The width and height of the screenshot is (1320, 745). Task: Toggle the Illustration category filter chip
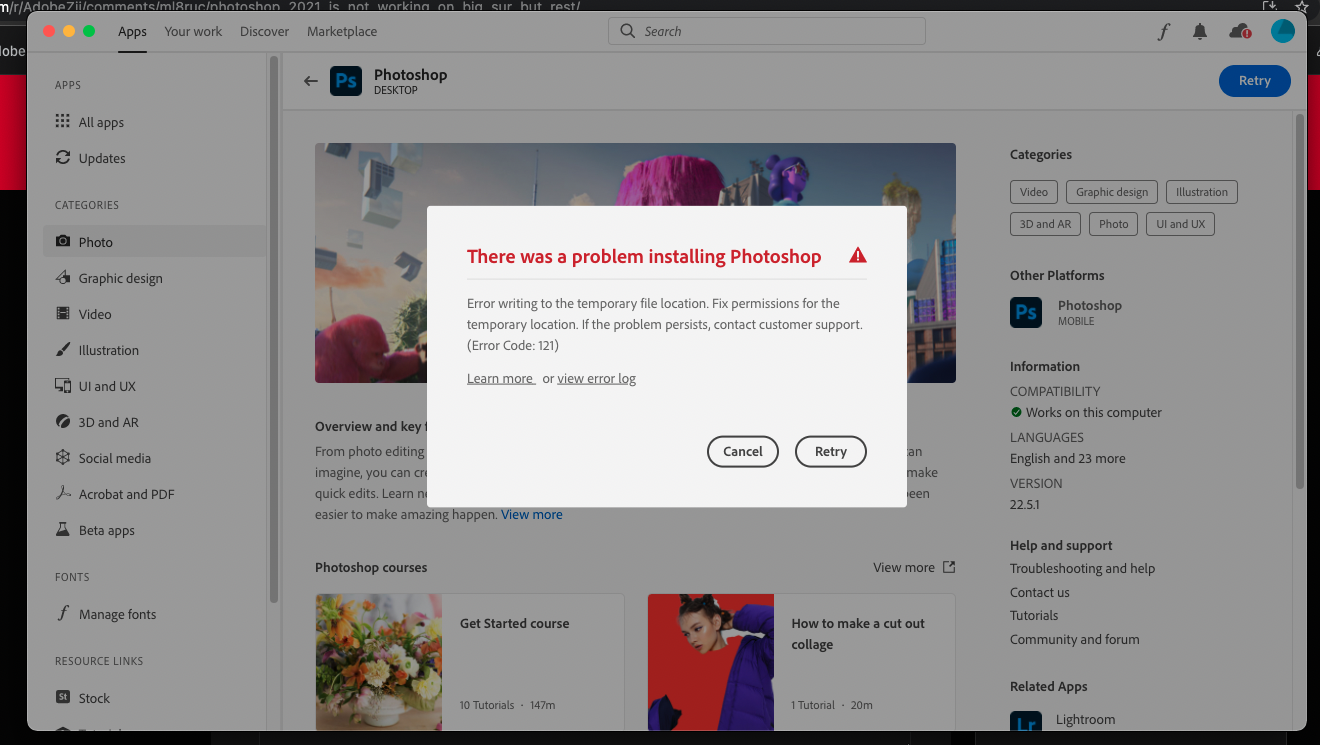(x=1201, y=191)
